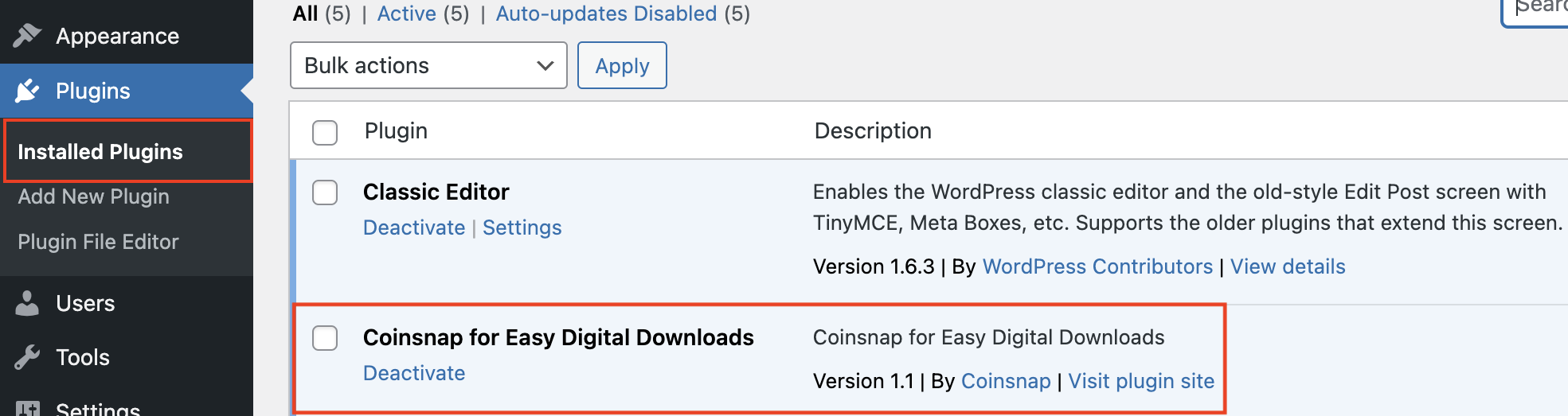Image resolution: width=1568 pixels, height=416 pixels.
Task: Open Classic Editor Settings link
Action: (x=522, y=227)
